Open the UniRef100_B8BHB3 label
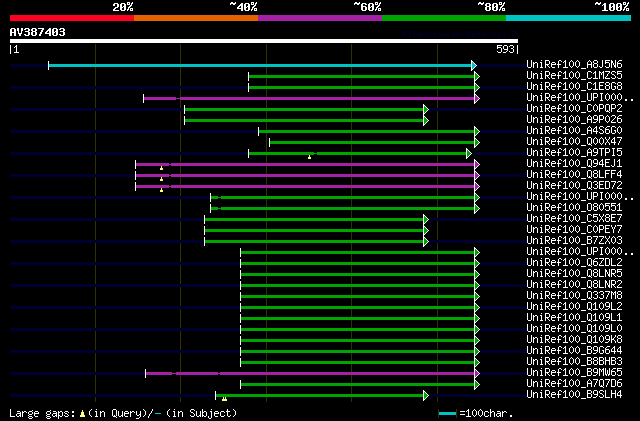Screen dimensions: 640x421 [x=574, y=362]
